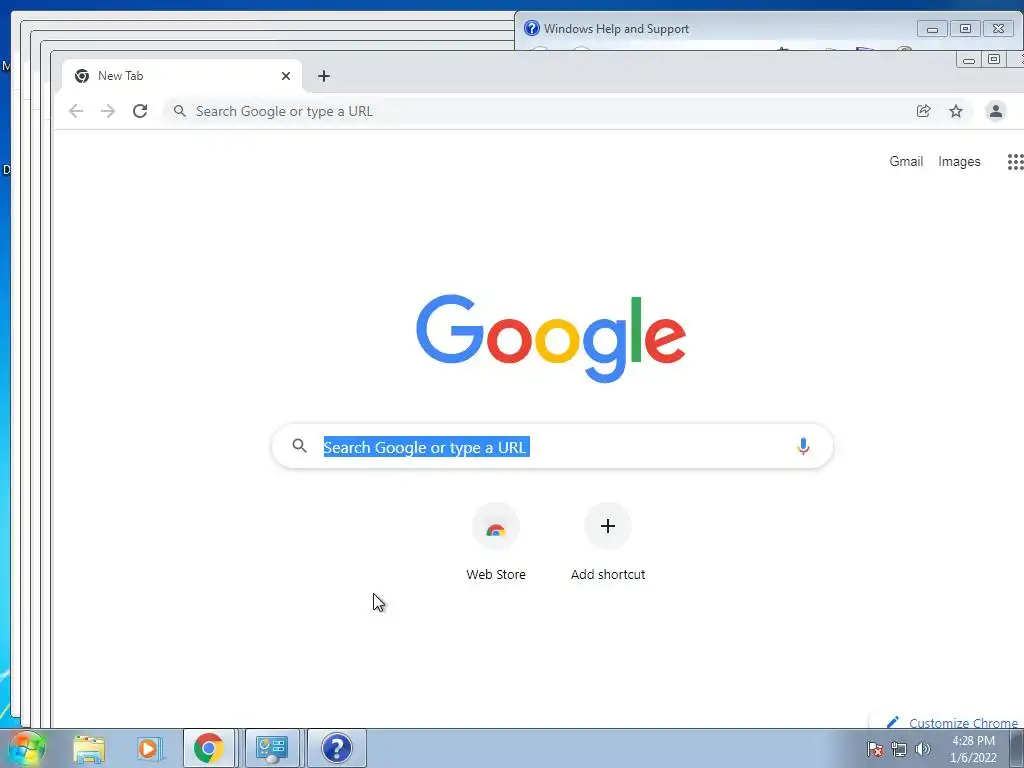This screenshot has height=768, width=1024.
Task: Click the Google logo
Action: coord(551,338)
